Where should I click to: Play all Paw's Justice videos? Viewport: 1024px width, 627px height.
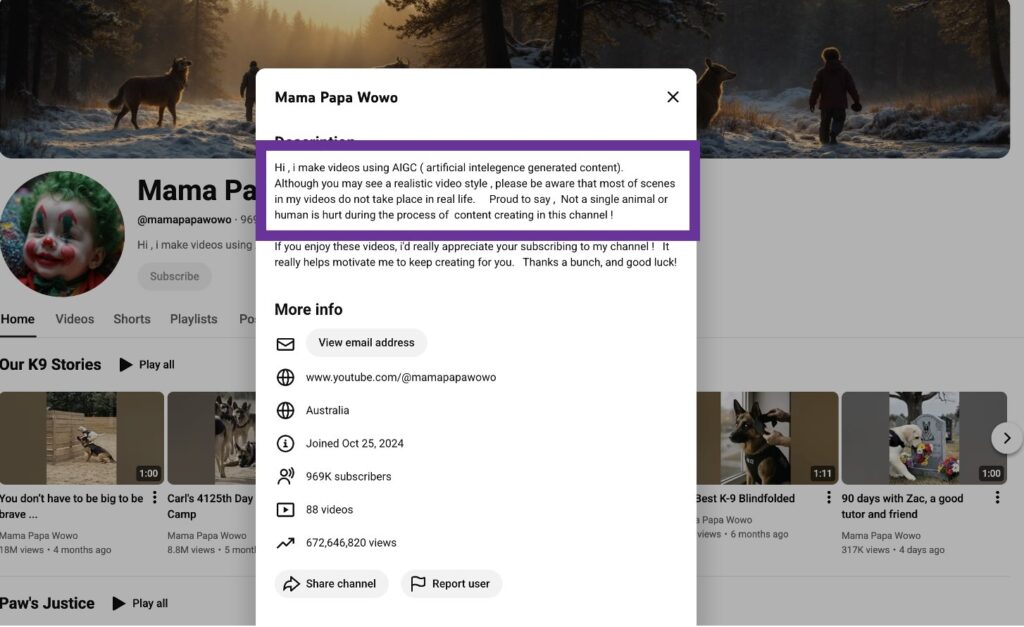pos(140,603)
